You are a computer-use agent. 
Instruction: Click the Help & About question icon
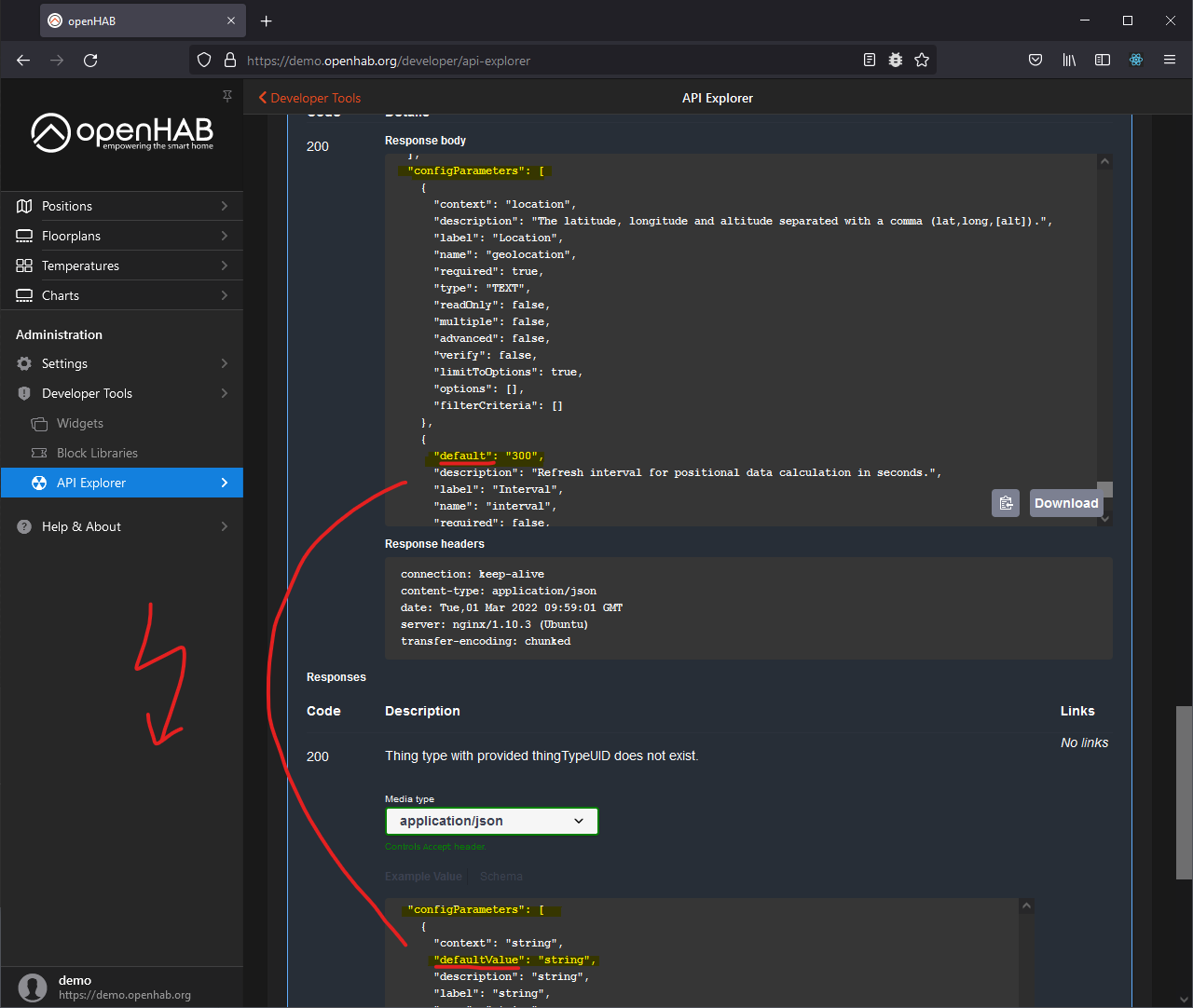click(x=24, y=526)
